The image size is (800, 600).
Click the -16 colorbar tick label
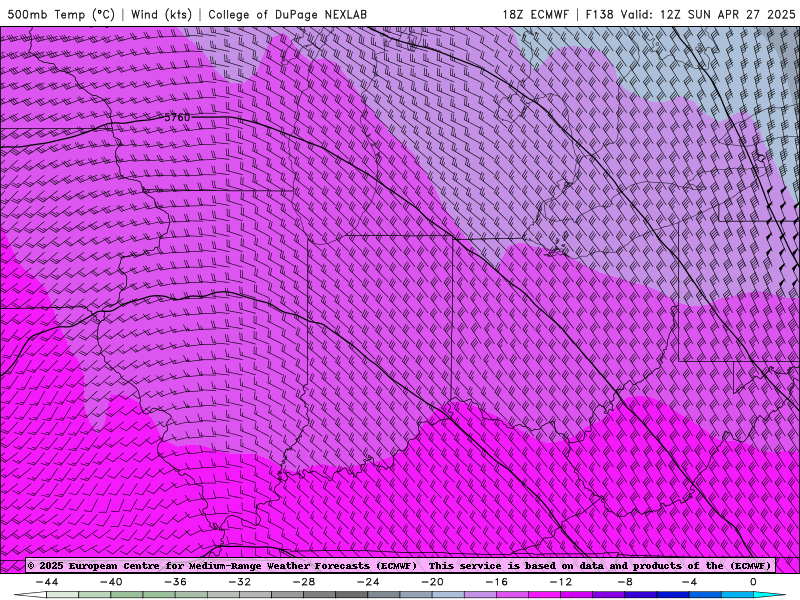click(x=496, y=582)
